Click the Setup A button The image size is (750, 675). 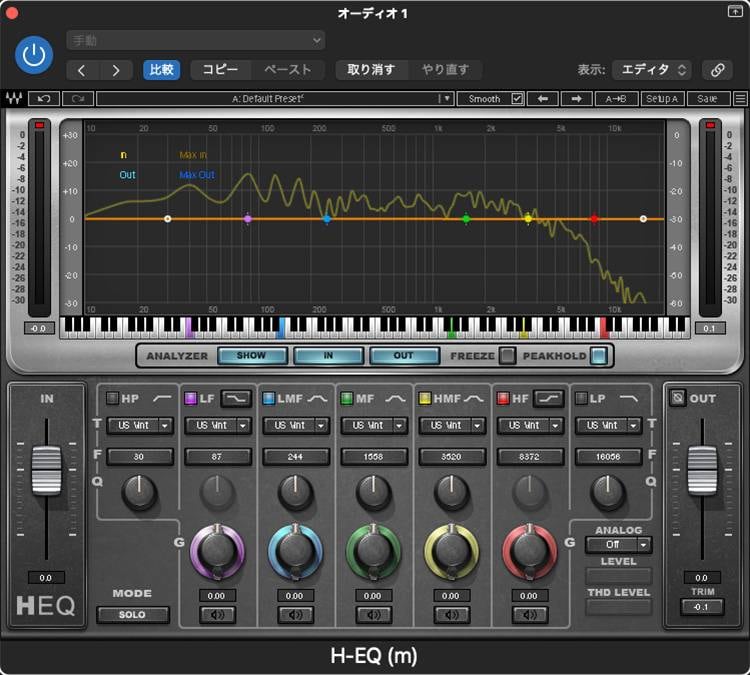pyautogui.click(x=662, y=99)
